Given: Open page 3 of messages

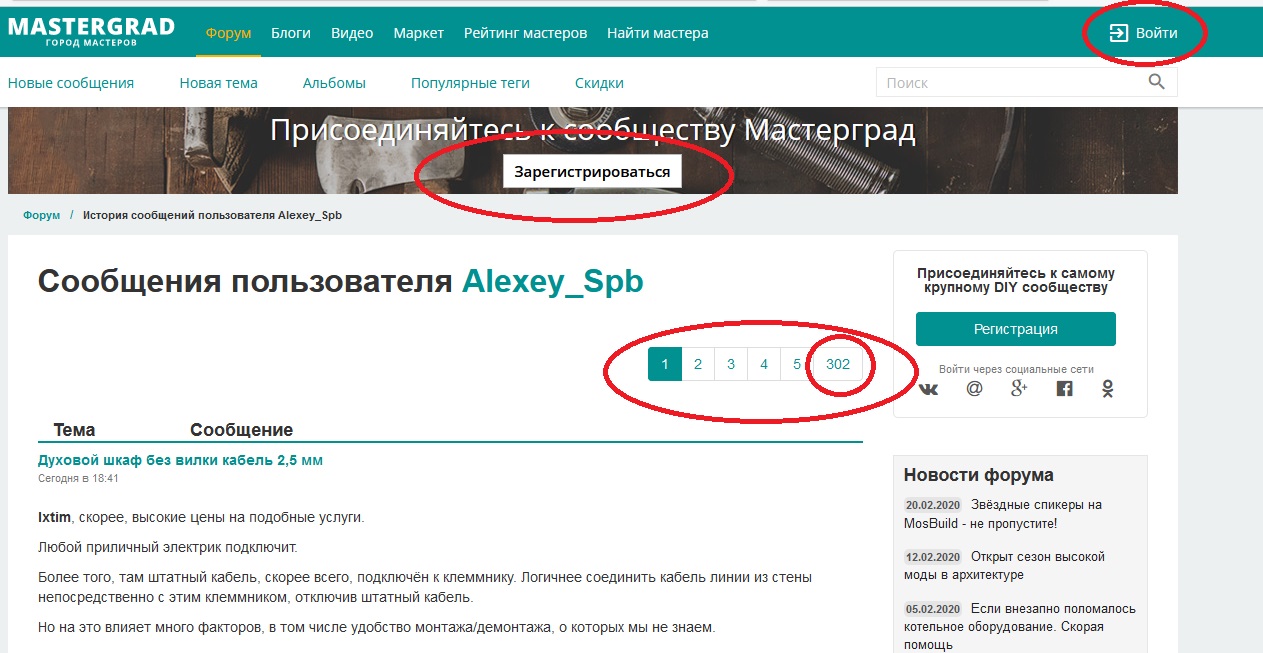Looking at the screenshot, I should coord(731,364).
